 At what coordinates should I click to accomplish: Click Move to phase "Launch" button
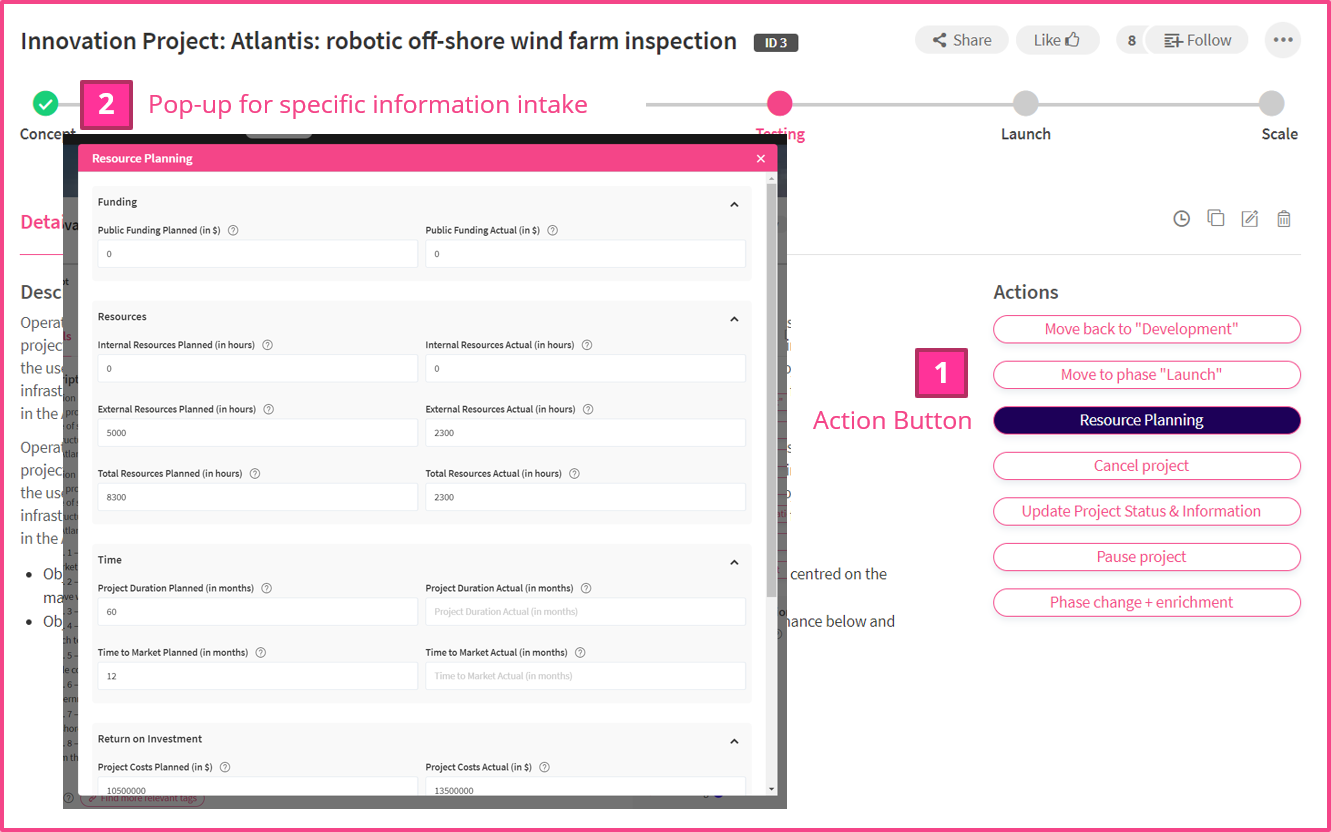coord(1146,375)
